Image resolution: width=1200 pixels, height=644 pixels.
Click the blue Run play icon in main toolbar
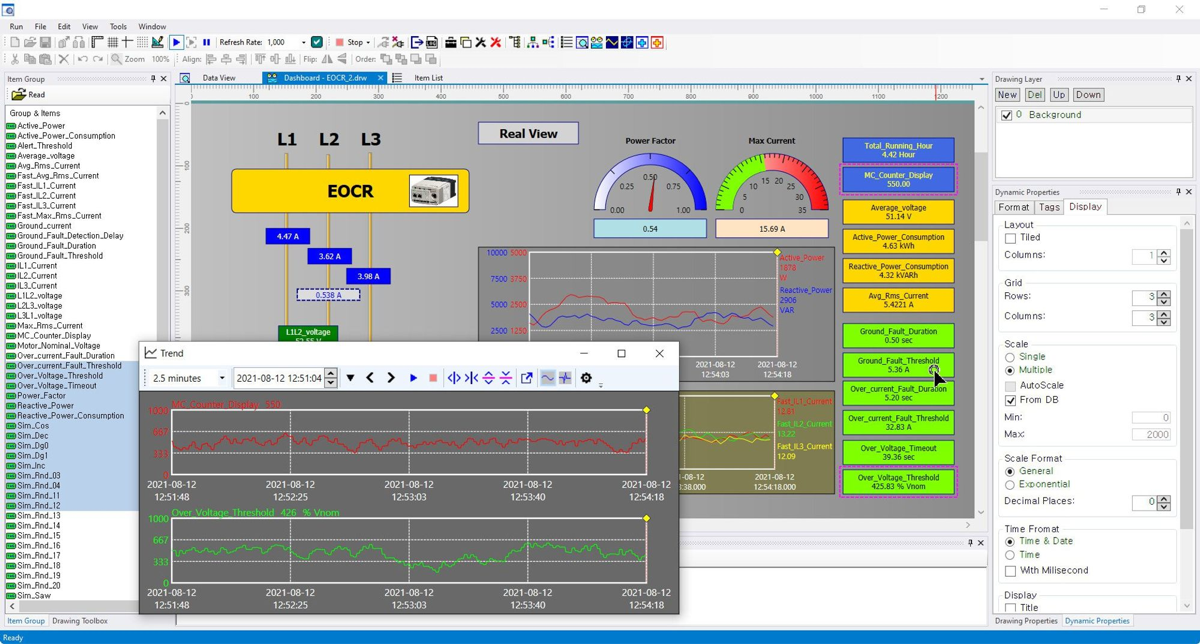pos(176,42)
